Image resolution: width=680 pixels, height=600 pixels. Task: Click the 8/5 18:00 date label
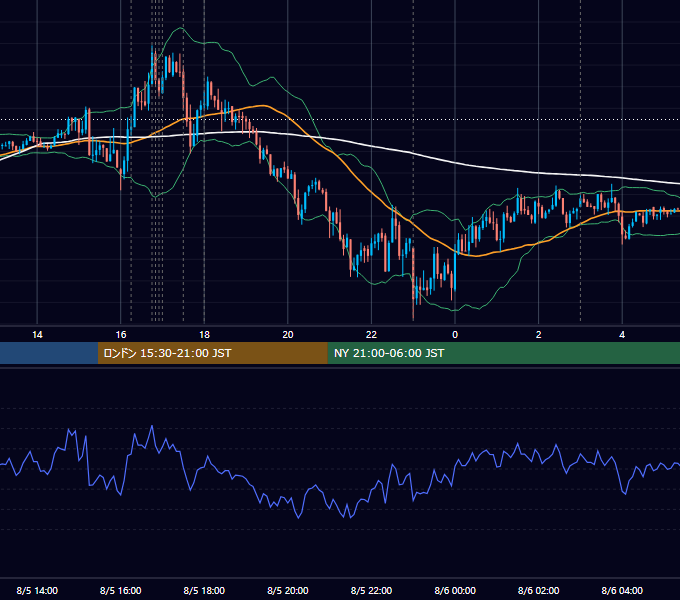click(204, 590)
